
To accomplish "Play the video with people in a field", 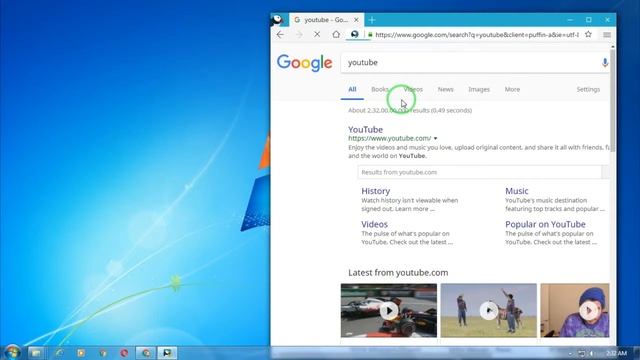I will pyautogui.click(x=489, y=311).
